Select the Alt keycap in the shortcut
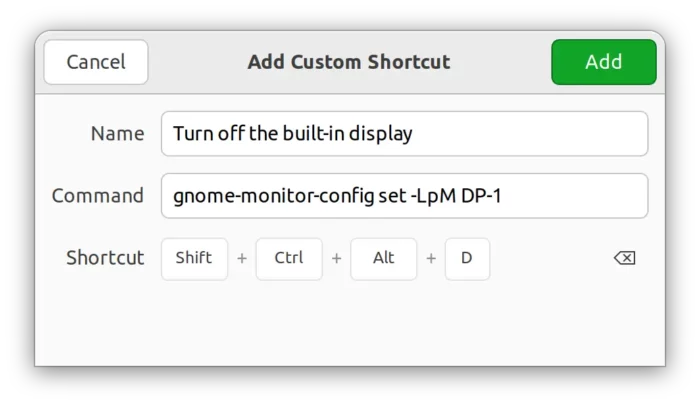This screenshot has height=405, width=700. click(x=383, y=259)
